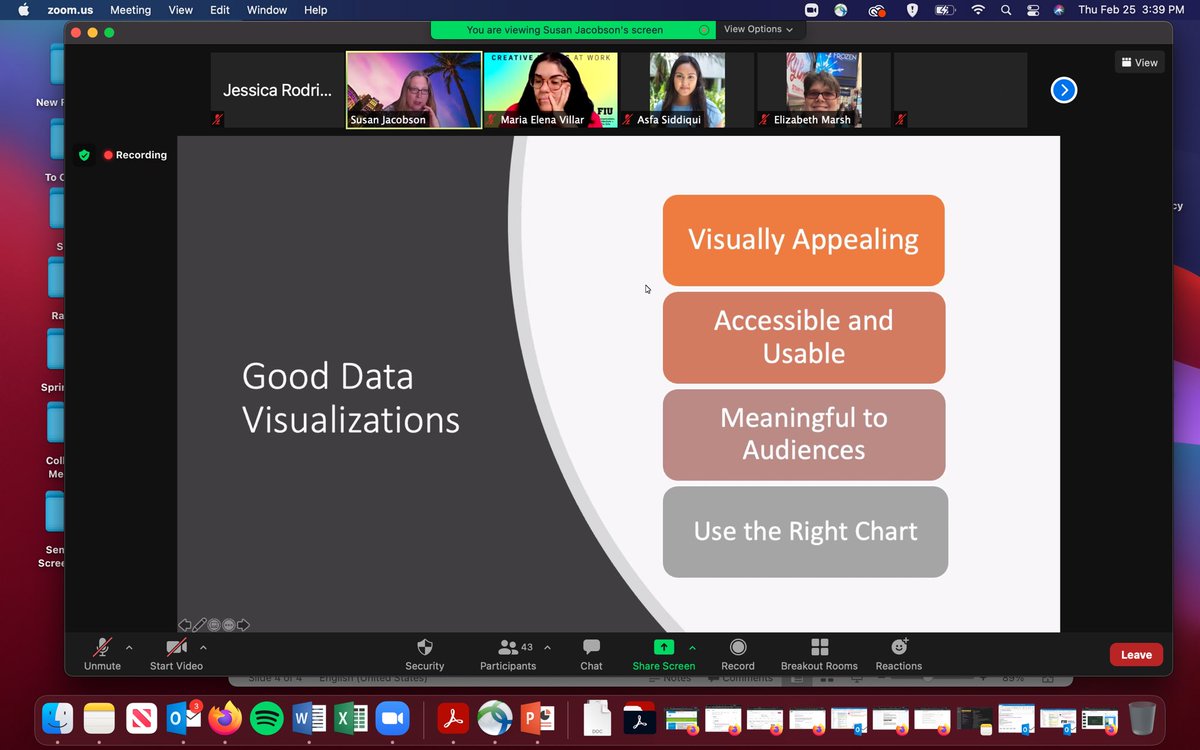Screen dimensions: 1200x750
Task: Click the View layout button
Action: (x=1140, y=62)
